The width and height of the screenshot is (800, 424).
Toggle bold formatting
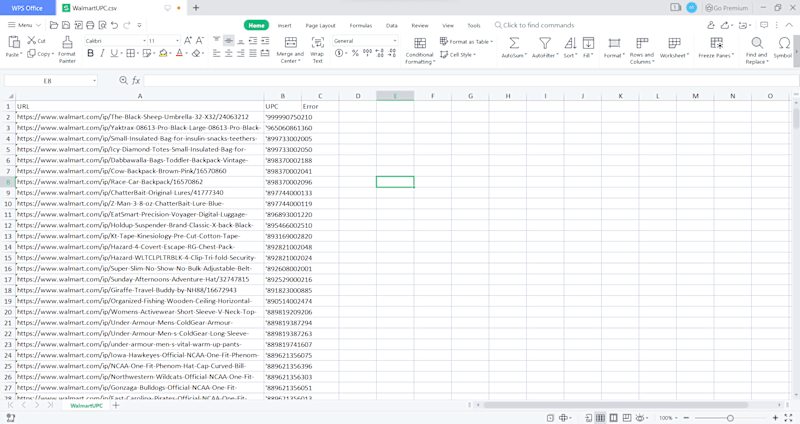[90, 53]
